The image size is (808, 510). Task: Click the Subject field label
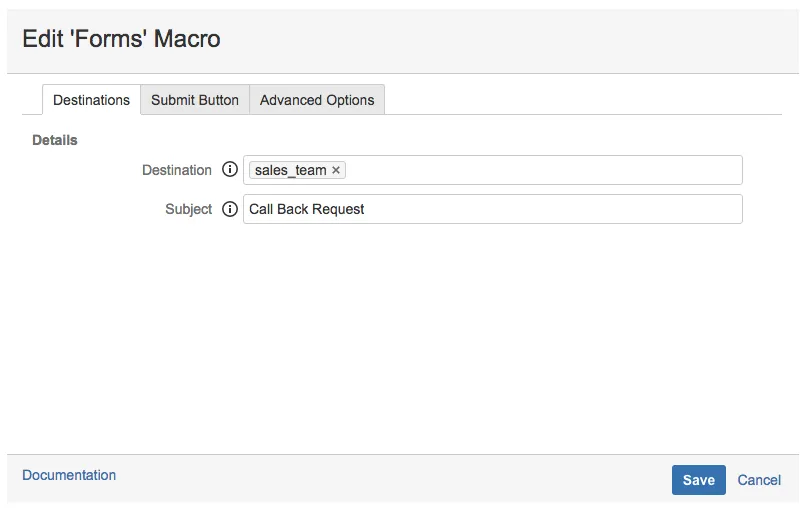189,209
